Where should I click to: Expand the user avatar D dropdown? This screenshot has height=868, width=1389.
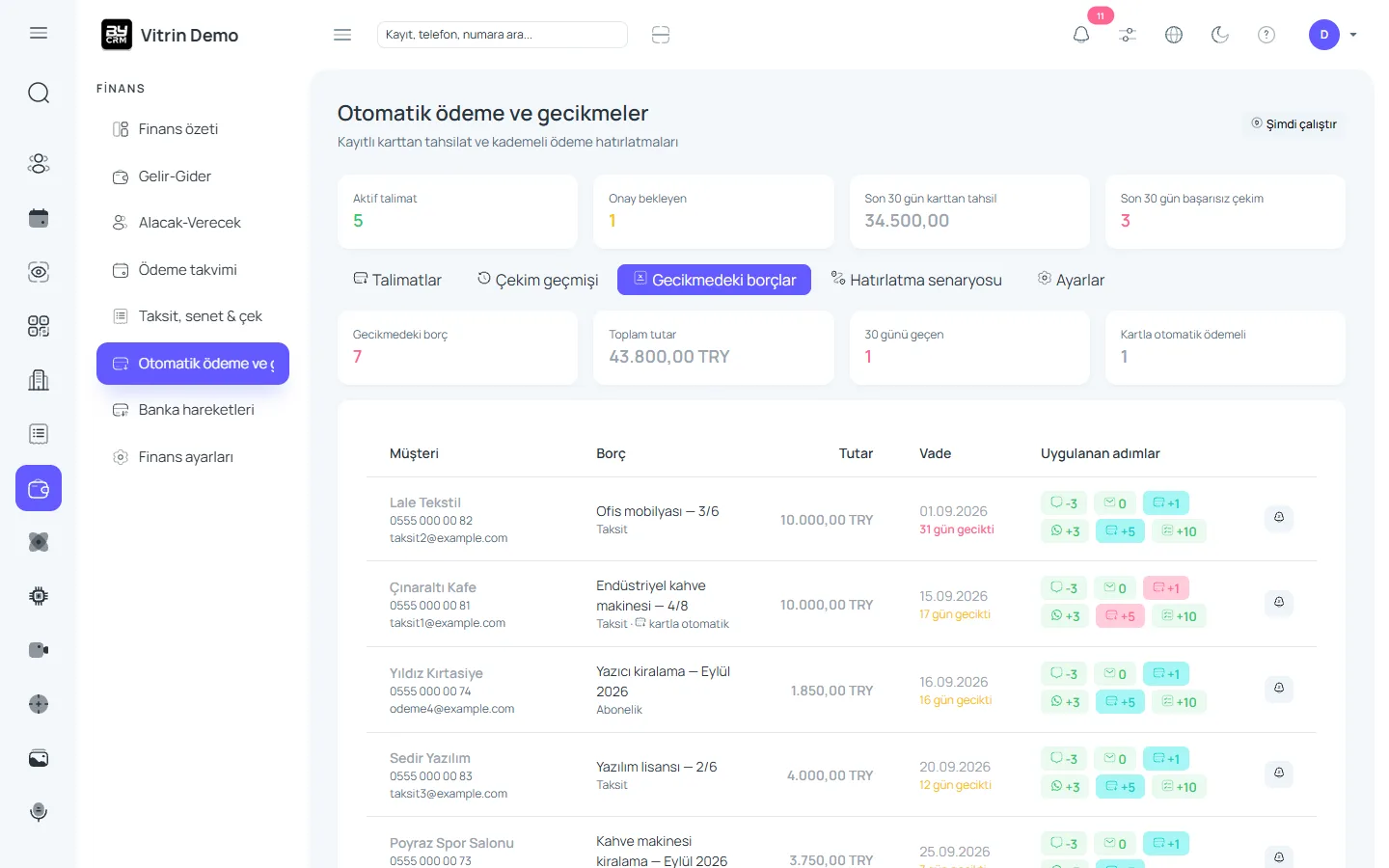[x=1333, y=35]
